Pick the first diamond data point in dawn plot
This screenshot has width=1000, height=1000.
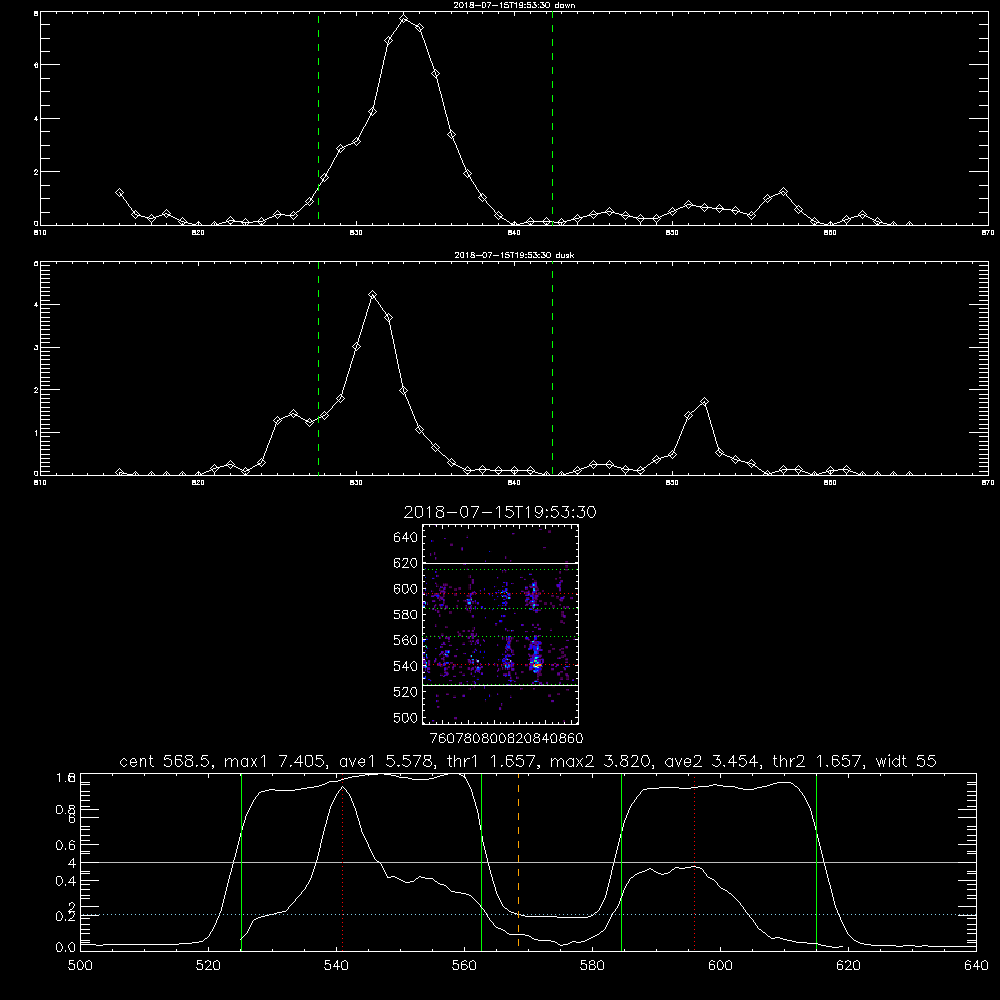click(x=119, y=192)
